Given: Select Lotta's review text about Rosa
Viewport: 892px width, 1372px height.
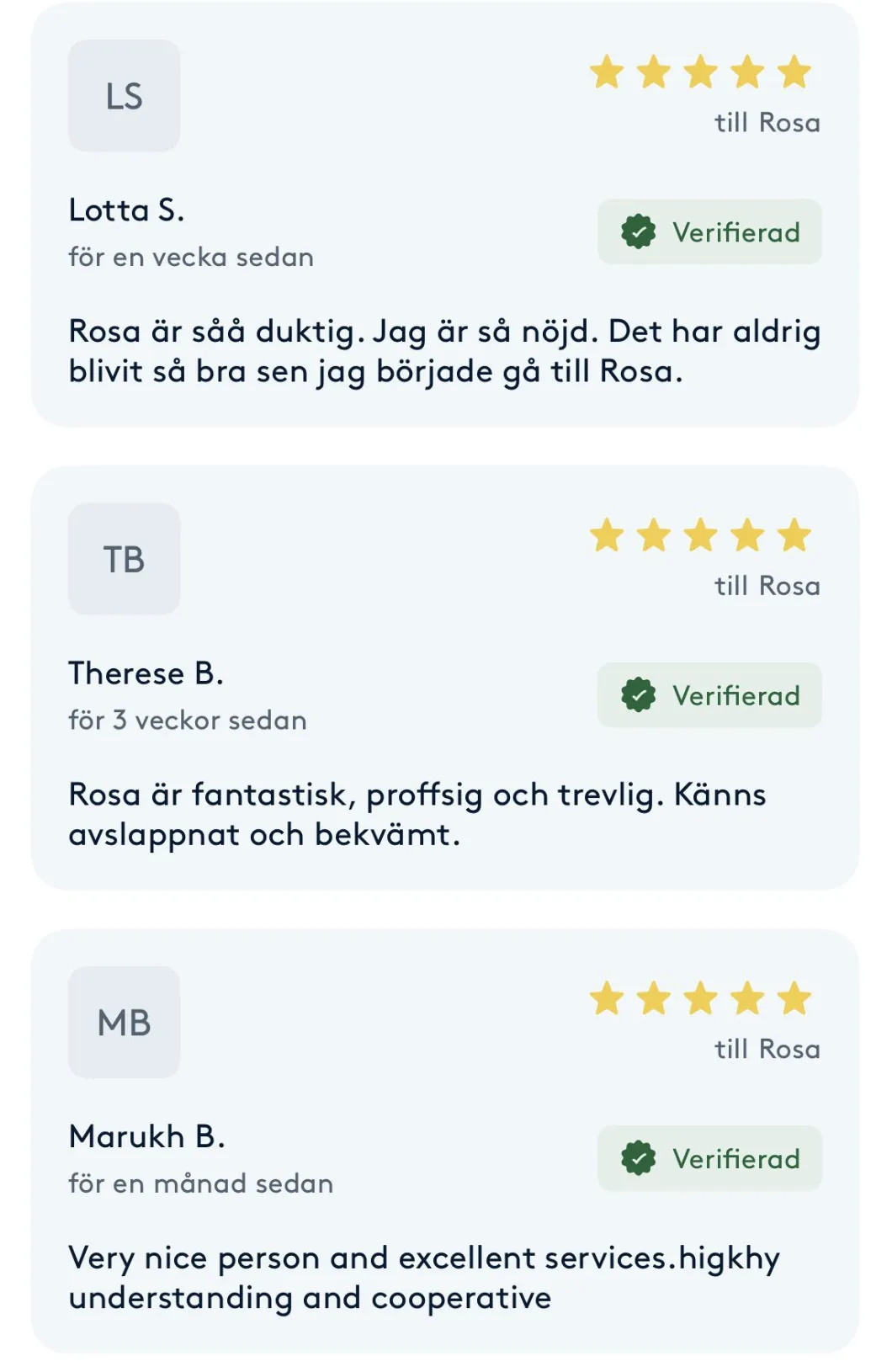Looking at the screenshot, I should point(444,351).
